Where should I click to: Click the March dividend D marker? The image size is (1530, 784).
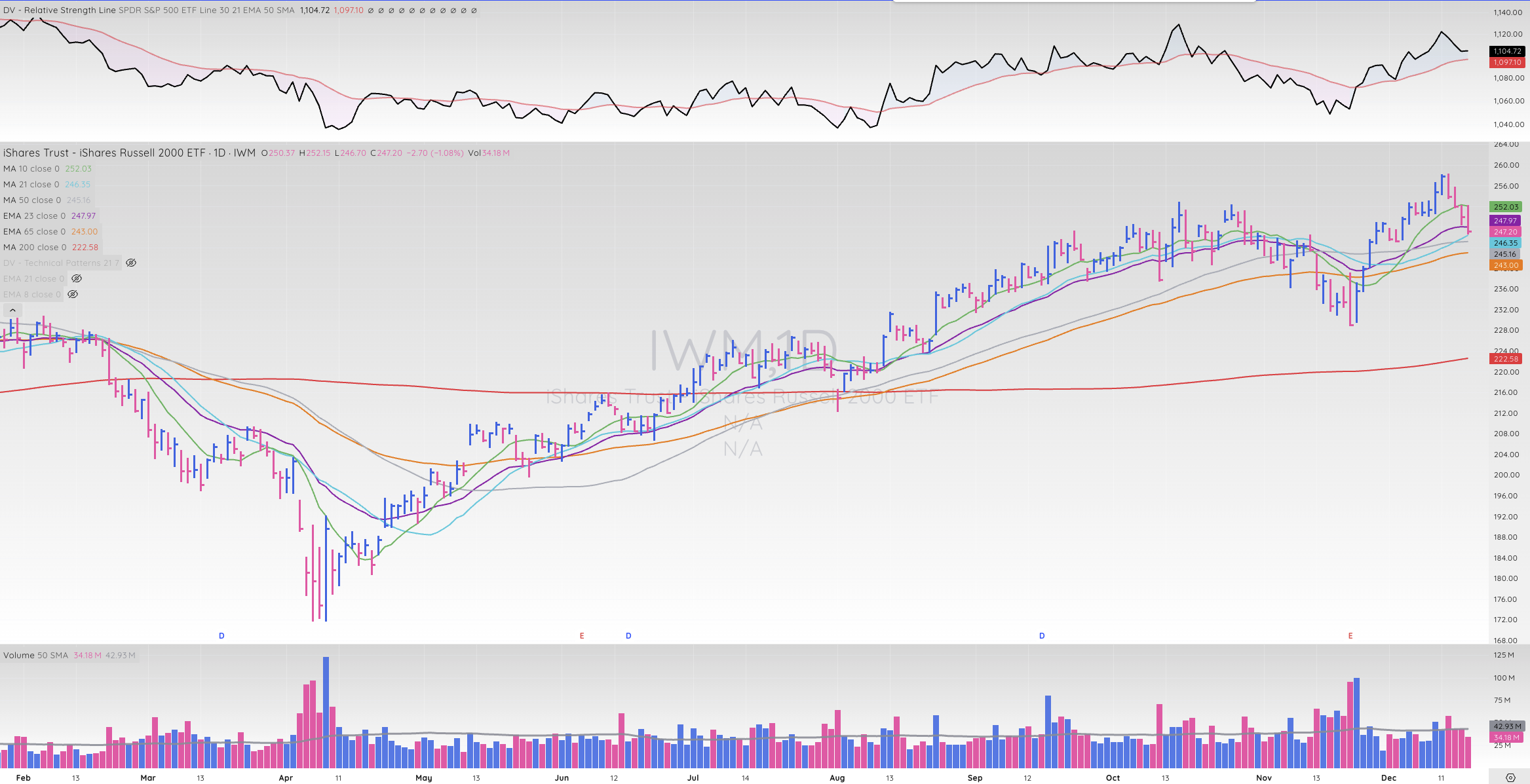tap(221, 636)
